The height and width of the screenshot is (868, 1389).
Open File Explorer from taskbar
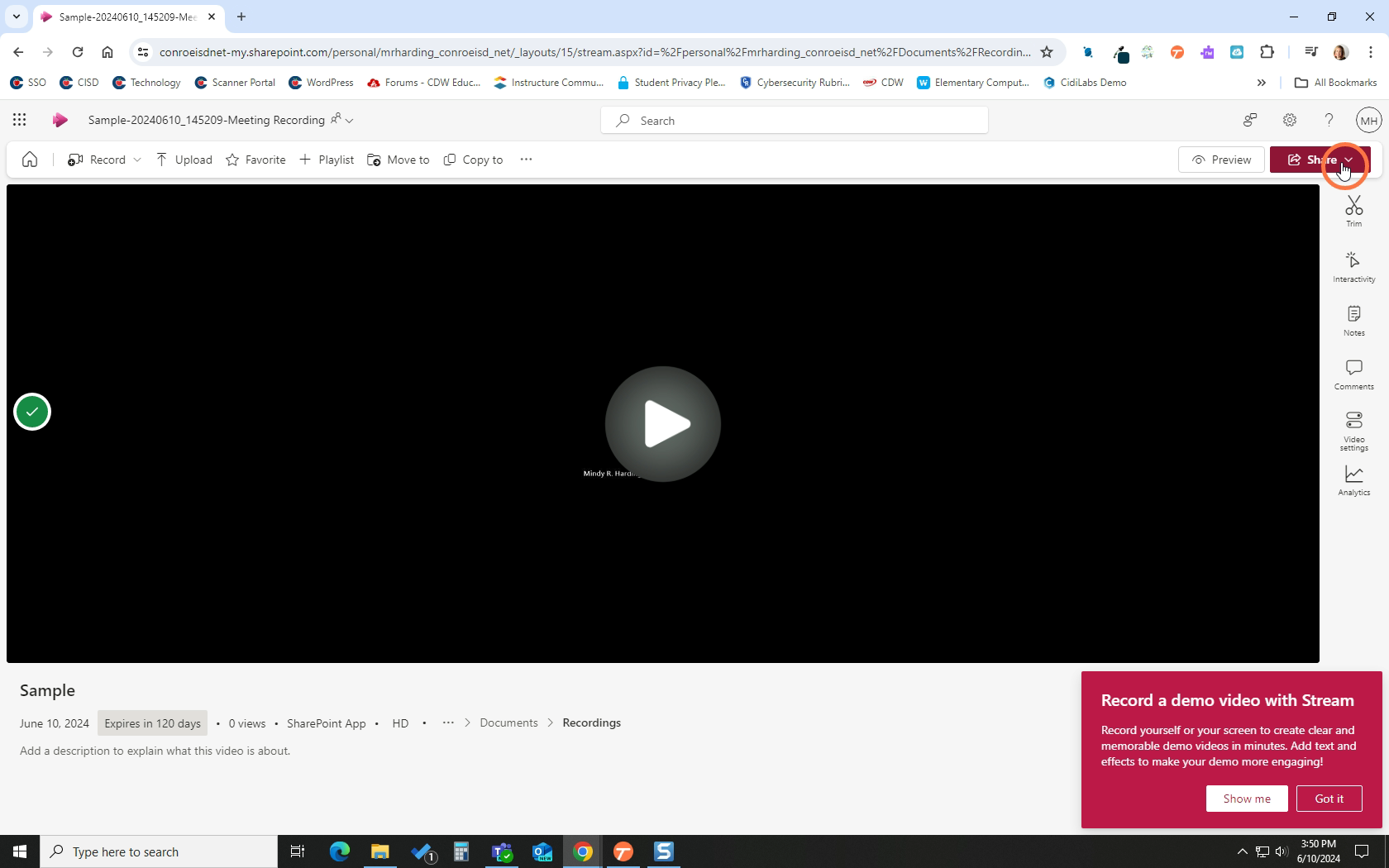coord(379,851)
